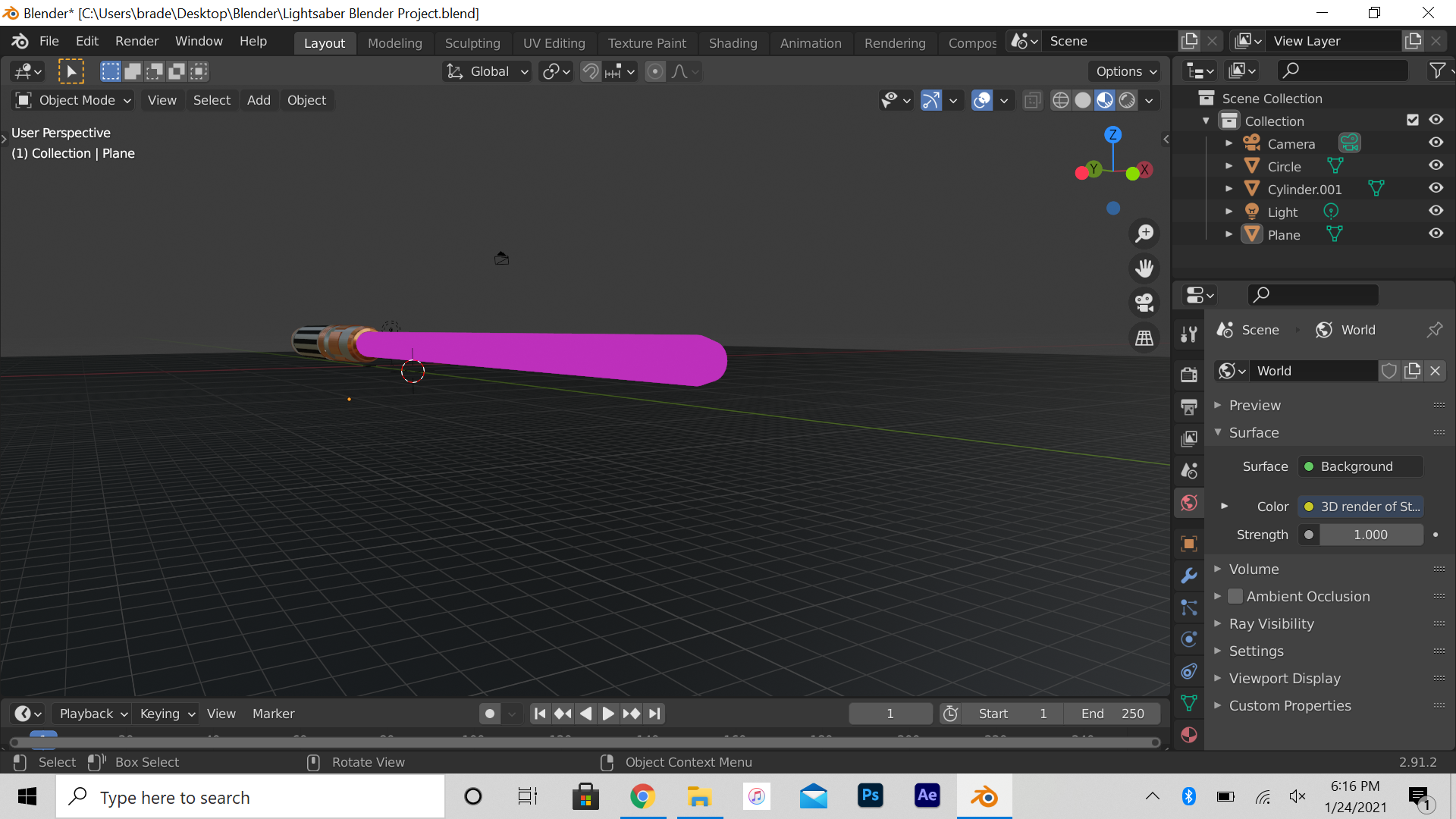Select rendered viewport shading mode

pos(1128,100)
